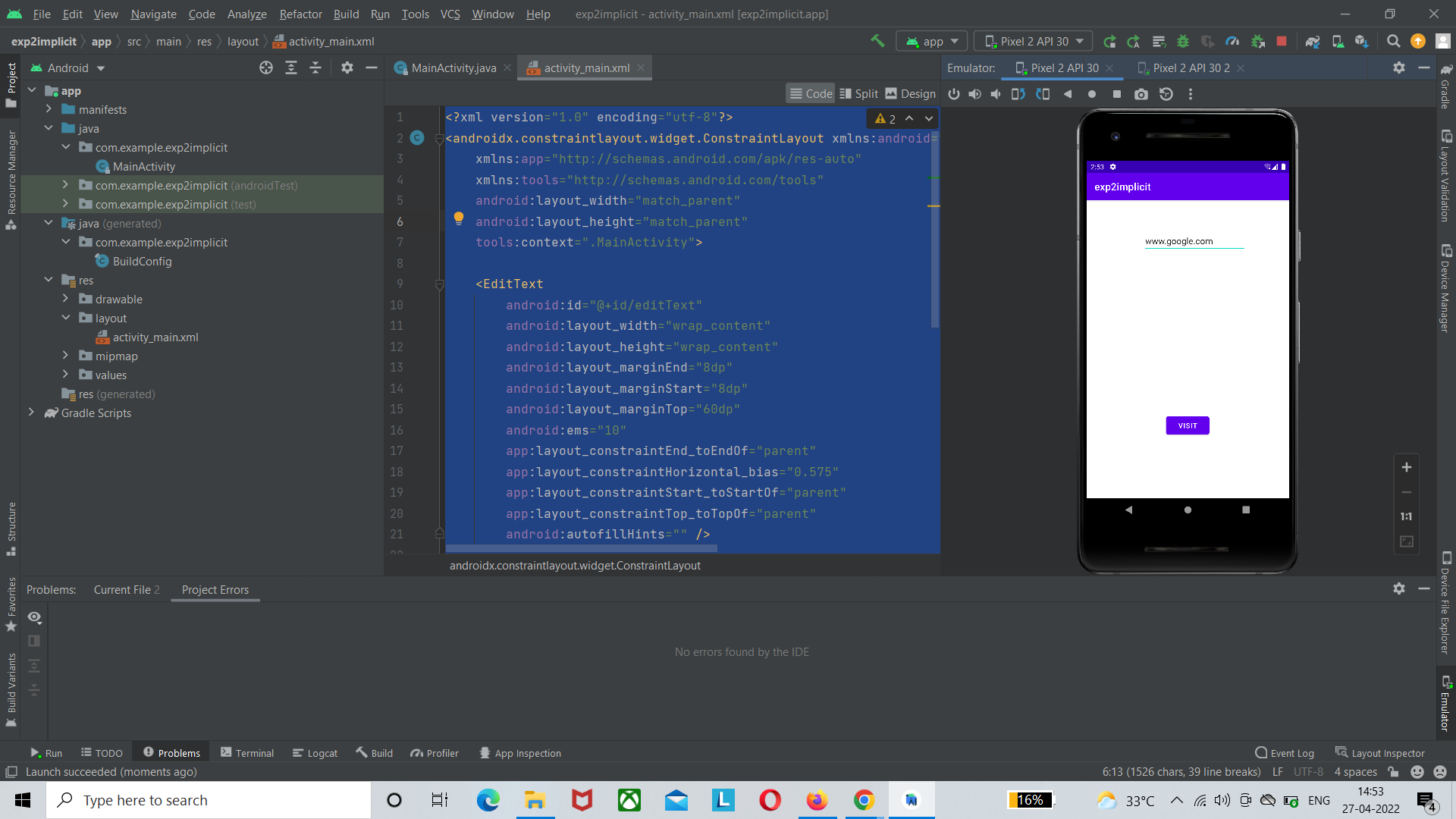Collapse all nodes using the Project panel icon
1456x819 pixels.
point(316,67)
